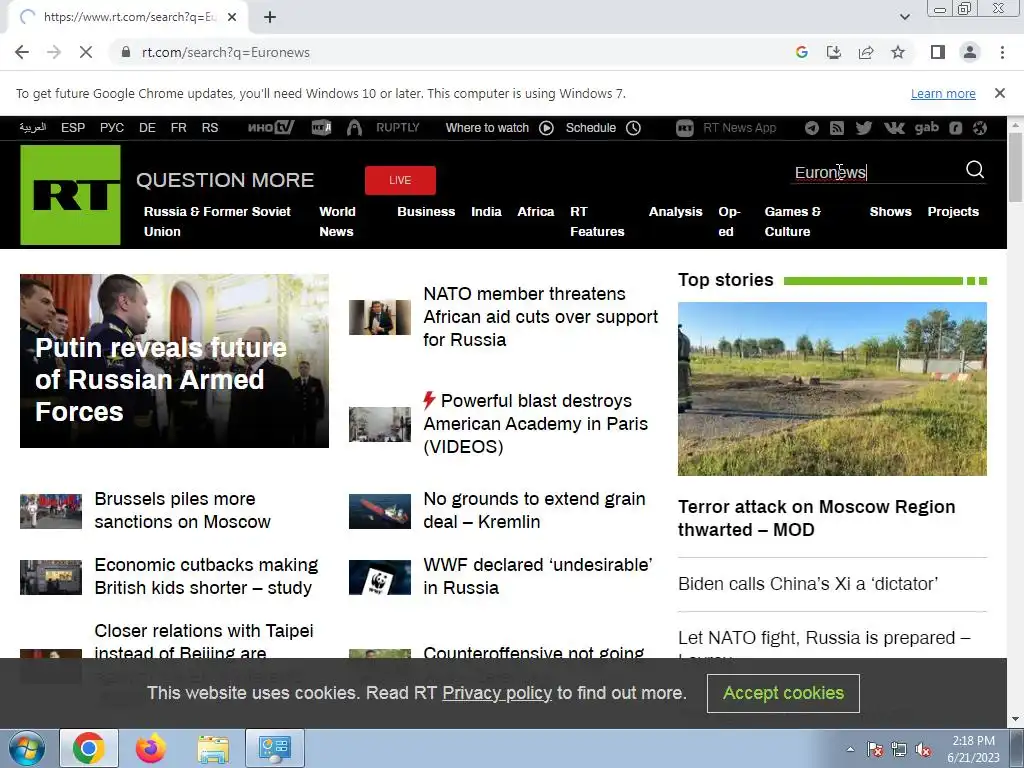
Task: Stop loading the page
Action: pyautogui.click(x=86, y=52)
